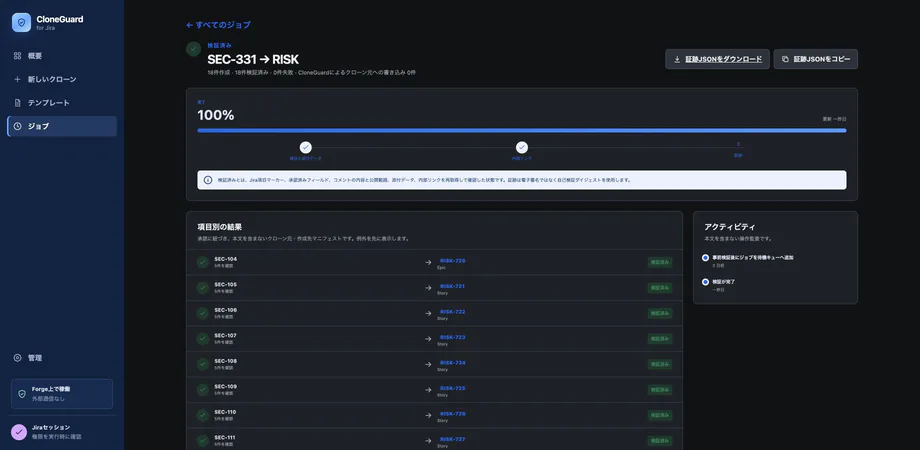Click the SEC-105 source item key

226,285
